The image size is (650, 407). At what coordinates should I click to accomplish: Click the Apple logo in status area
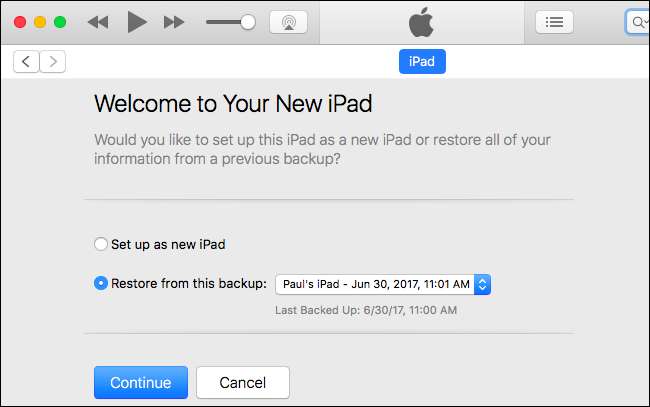(x=421, y=22)
